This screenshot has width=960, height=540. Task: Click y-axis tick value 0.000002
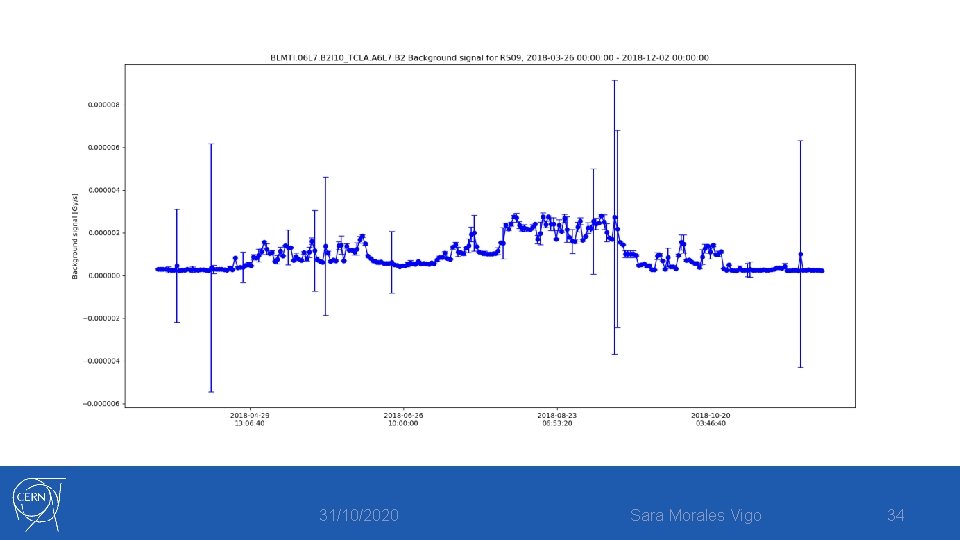103,233
